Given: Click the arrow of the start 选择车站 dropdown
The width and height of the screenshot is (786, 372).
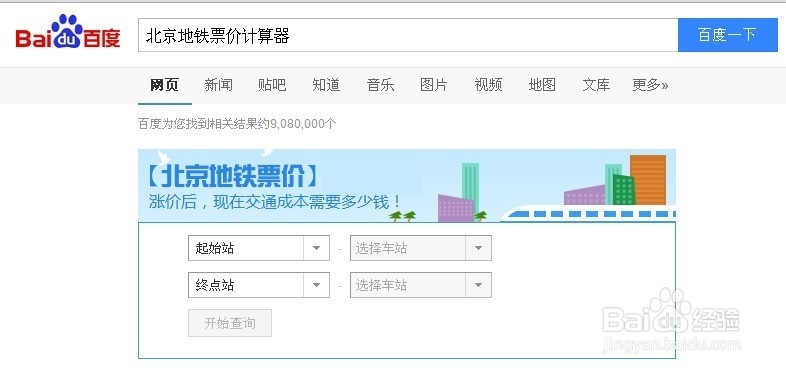Looking at the screenshot, I should (478, 248).
